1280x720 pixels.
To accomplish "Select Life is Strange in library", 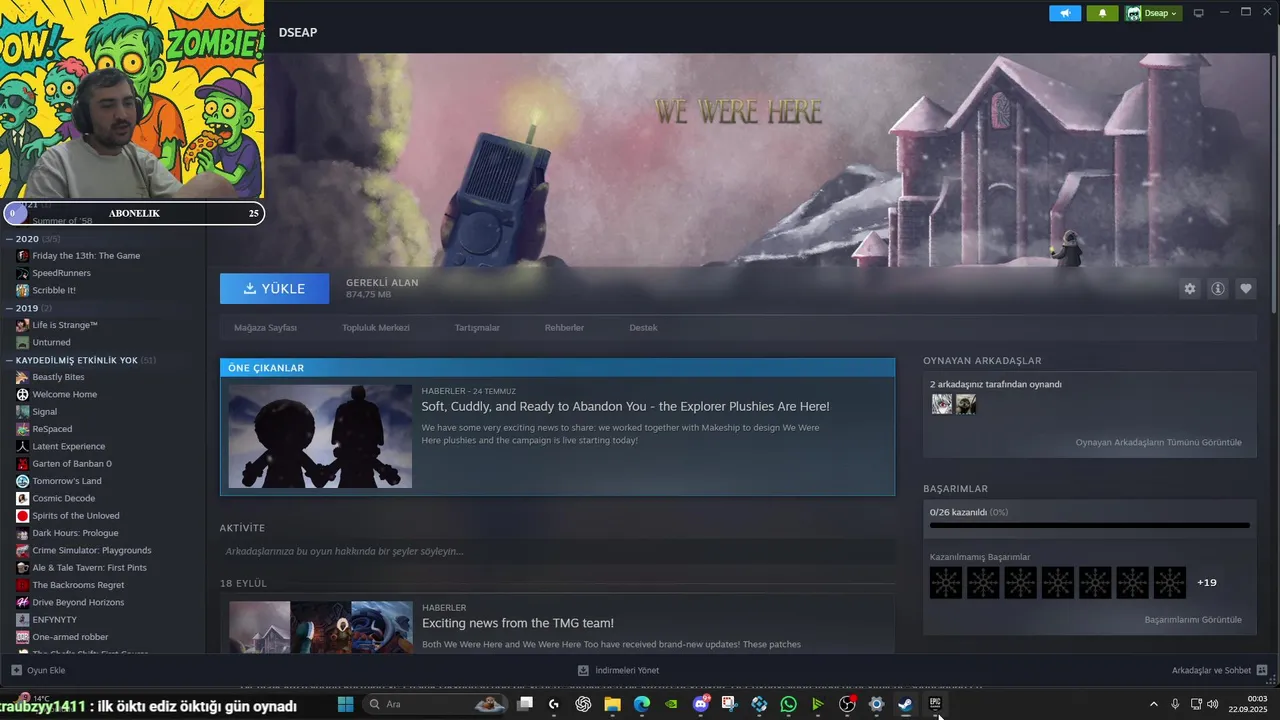I will coord(65,325).
